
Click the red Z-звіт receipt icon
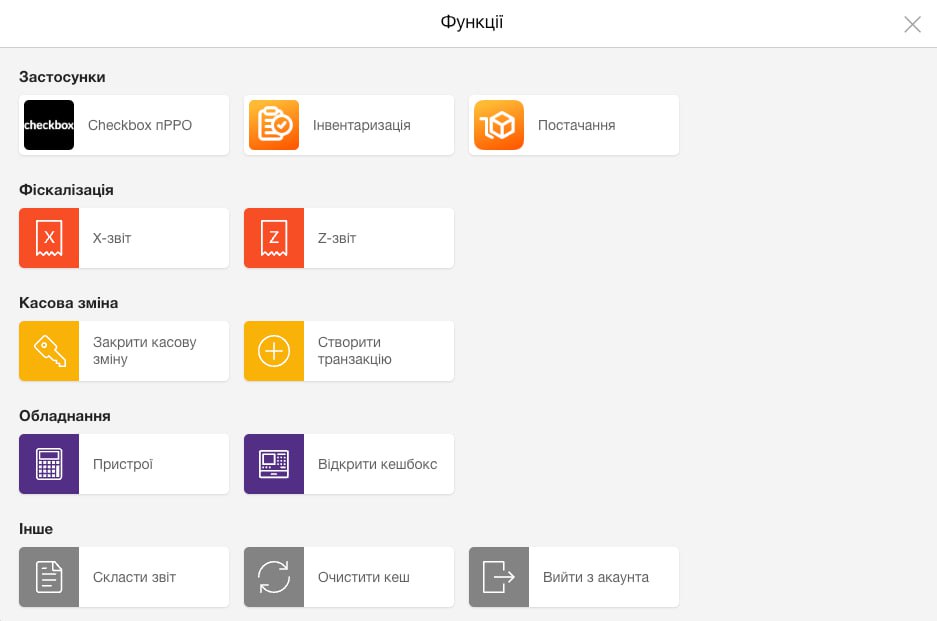(x=274, y=238)
